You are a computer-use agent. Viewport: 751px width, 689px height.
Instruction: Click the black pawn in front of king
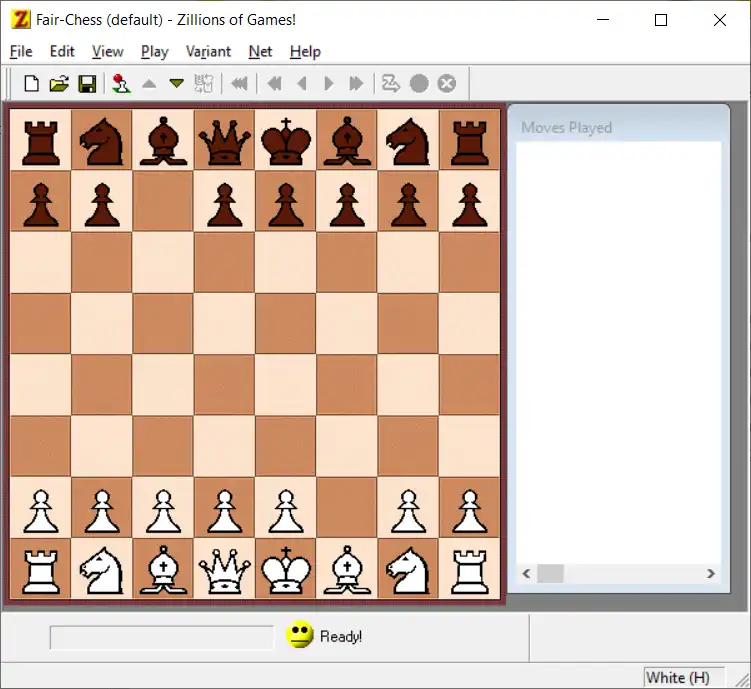pyautogui.click(x=286, y=204)
